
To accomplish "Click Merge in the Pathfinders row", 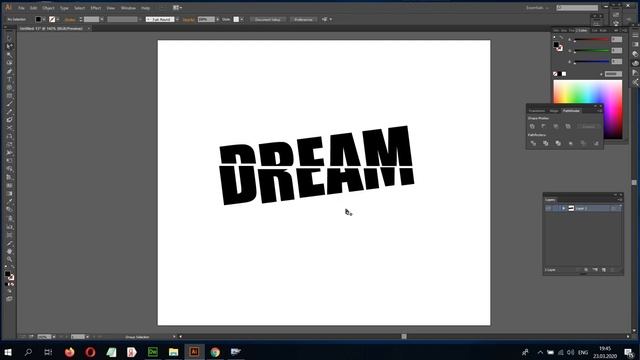I will point(558,143).
